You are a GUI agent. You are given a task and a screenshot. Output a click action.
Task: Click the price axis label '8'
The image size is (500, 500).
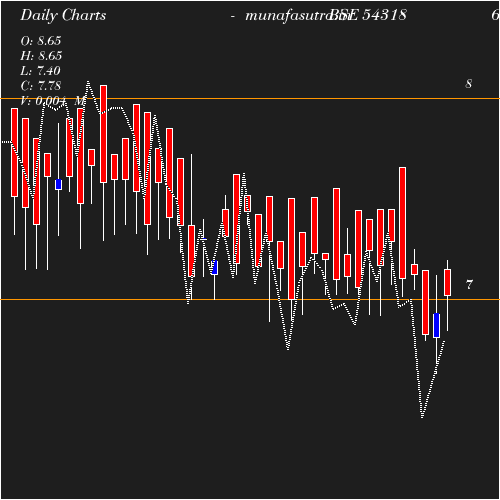[469, 84]
